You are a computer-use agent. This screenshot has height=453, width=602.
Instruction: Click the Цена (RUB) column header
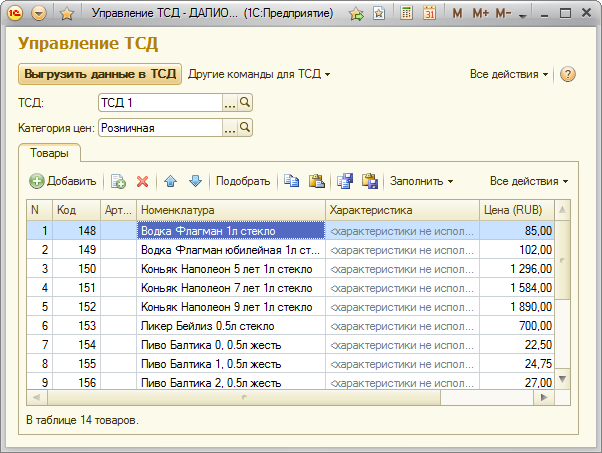[x=517, y=210]
